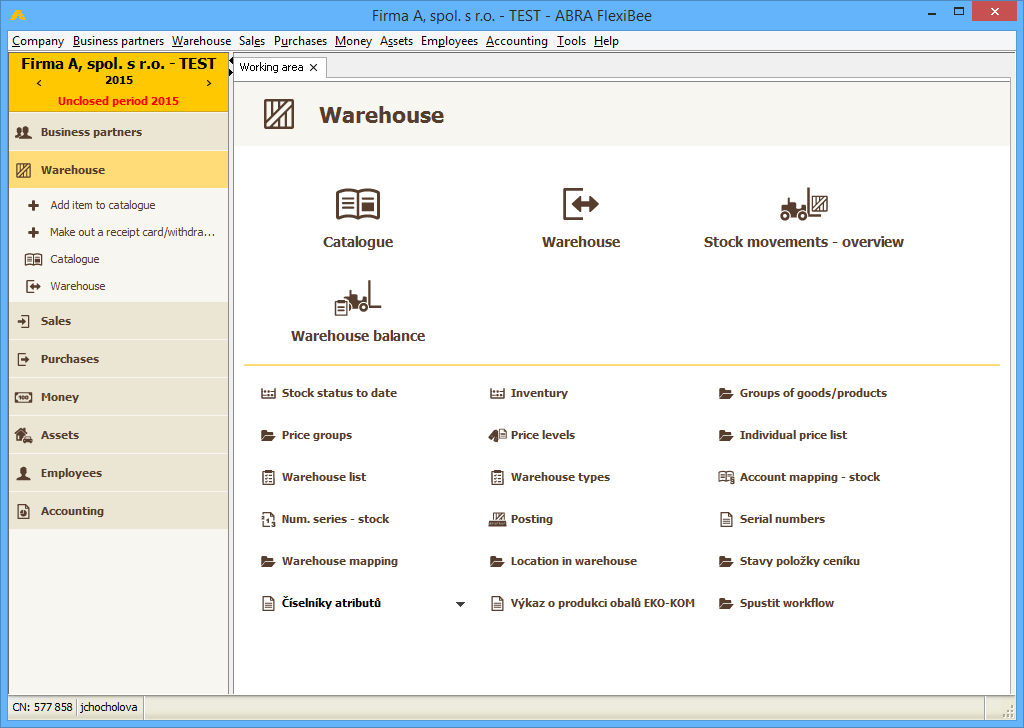Click the plus icon for Make out a receipt card

pyautogui.click(x=33, y=232)
